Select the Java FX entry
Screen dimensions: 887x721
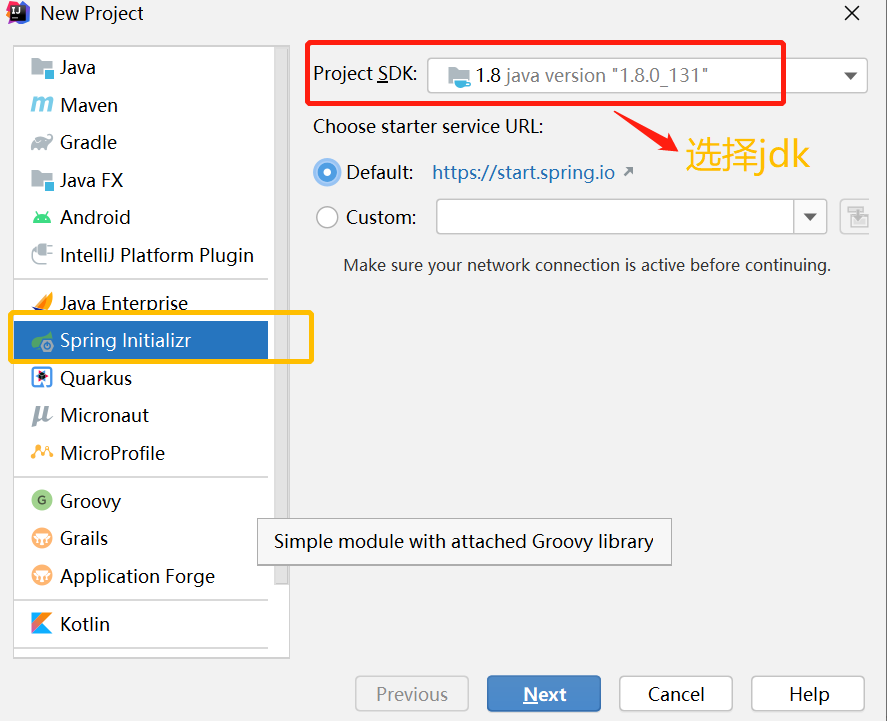(141, 180)
